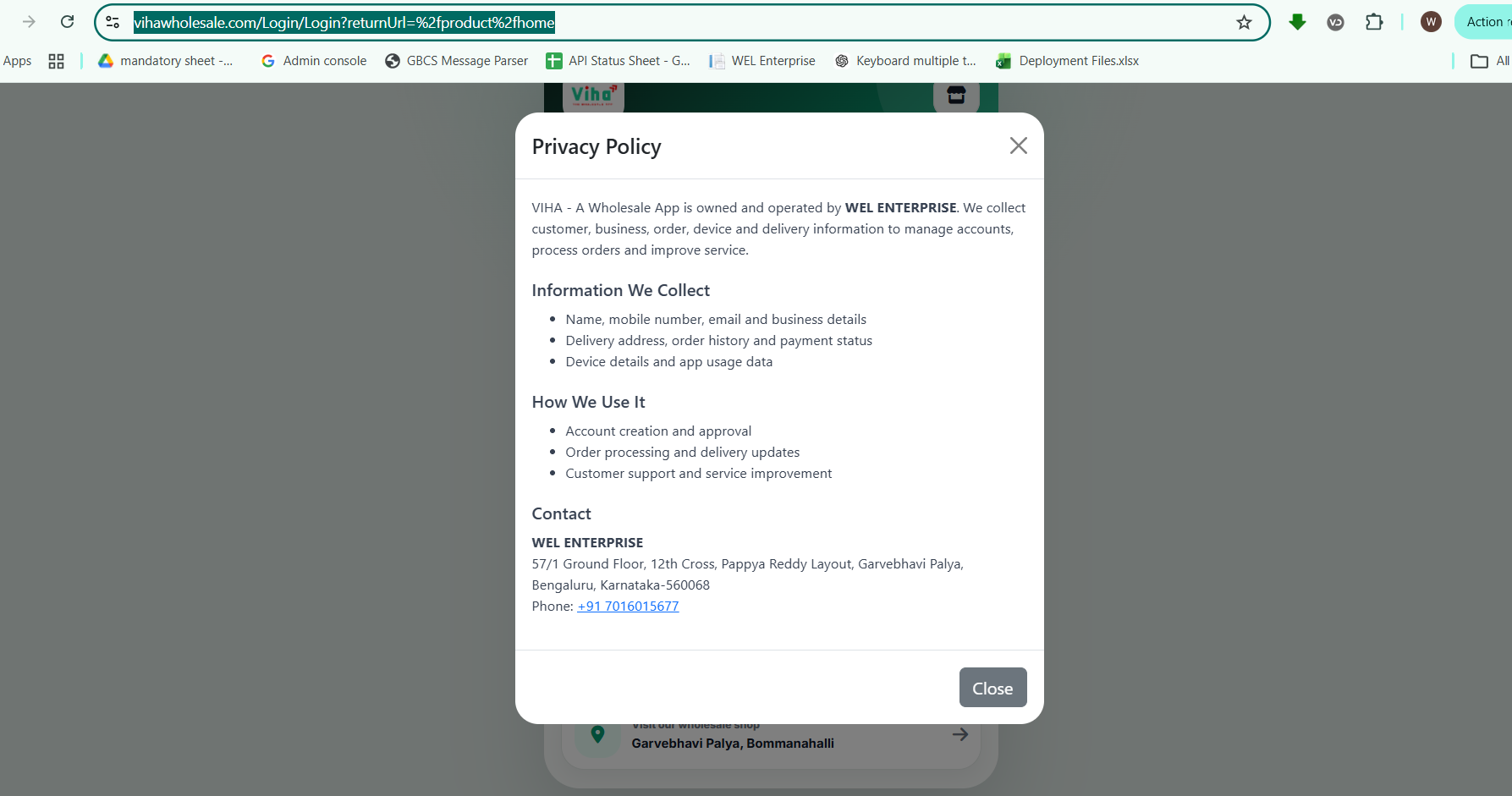Image resolution: width=1512 pixels, height=796 pixels.
Task: Open the mandatory sheet bookmark
Action: pyautogui.click(x=166, y=61)
